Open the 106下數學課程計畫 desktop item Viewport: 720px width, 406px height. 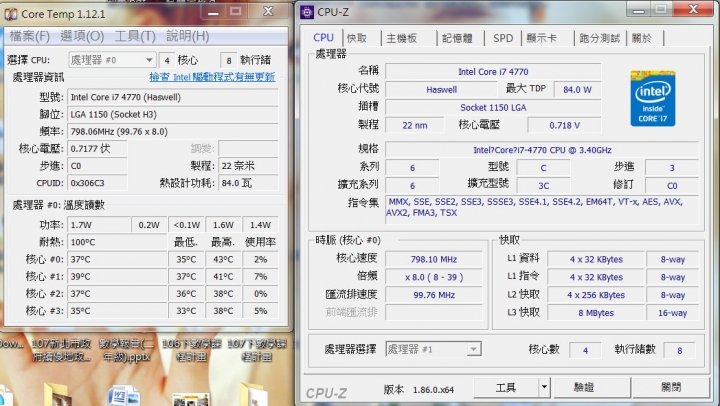point(191,350)
